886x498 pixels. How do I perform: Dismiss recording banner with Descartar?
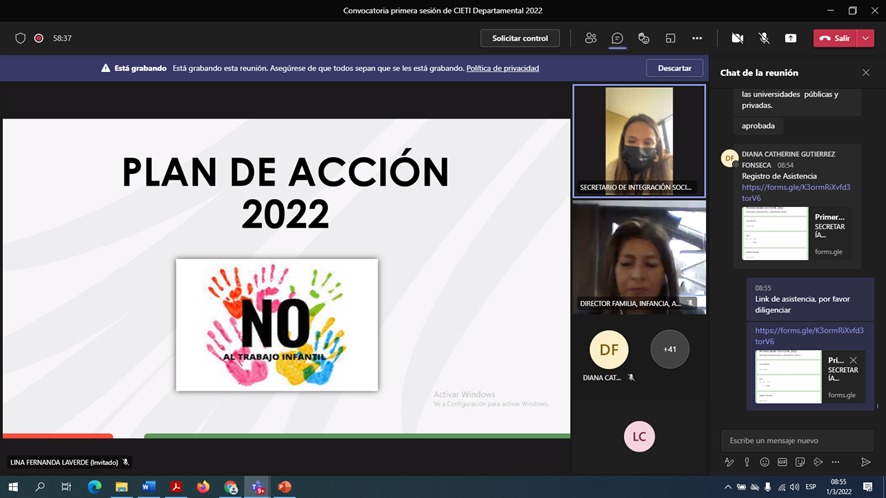point(674,68)
